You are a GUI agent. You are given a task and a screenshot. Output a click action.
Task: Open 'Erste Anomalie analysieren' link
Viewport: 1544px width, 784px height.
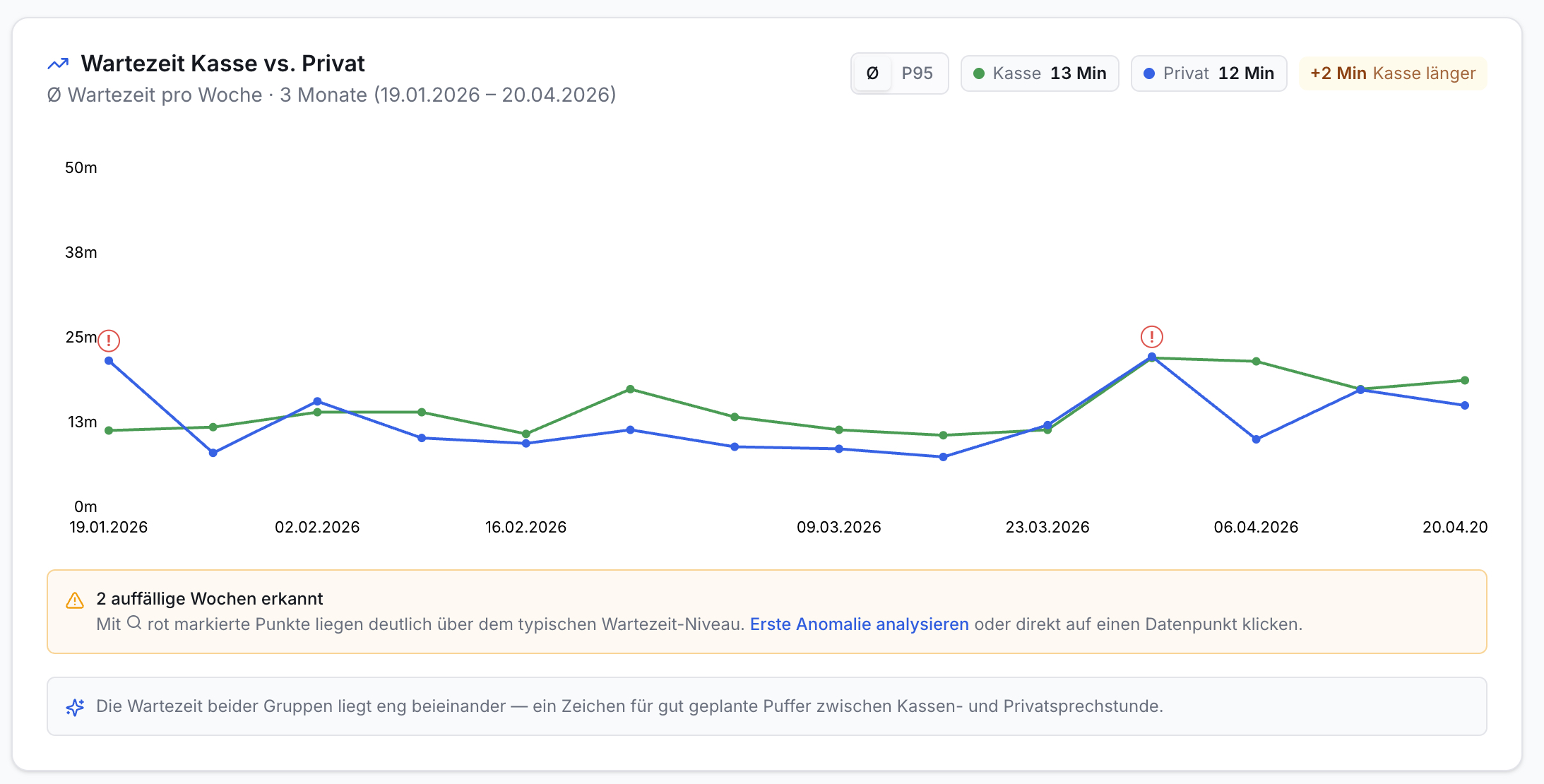pyautogui.click(x=859, y=624)
